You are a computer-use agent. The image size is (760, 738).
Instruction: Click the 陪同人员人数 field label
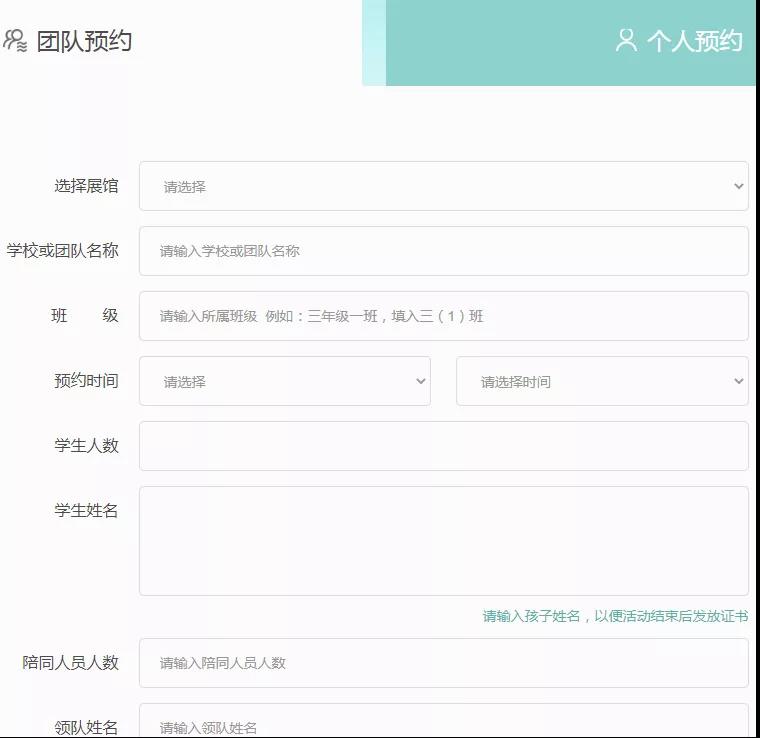(71, 663)
